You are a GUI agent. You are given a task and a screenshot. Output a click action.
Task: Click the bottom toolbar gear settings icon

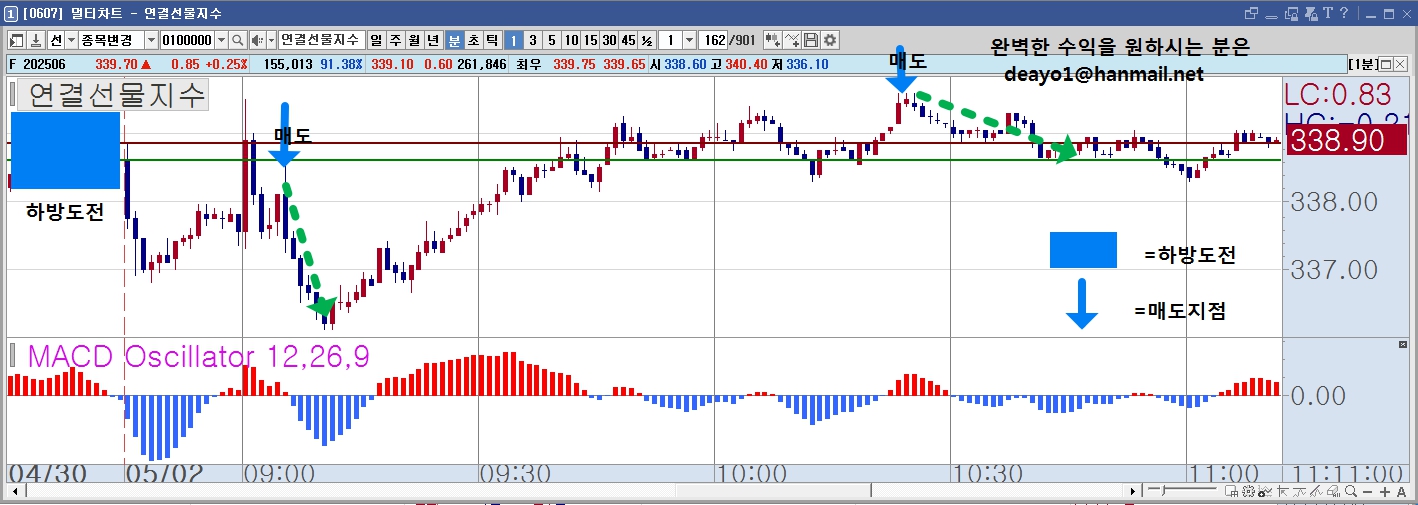click(x=1248, y=491)
